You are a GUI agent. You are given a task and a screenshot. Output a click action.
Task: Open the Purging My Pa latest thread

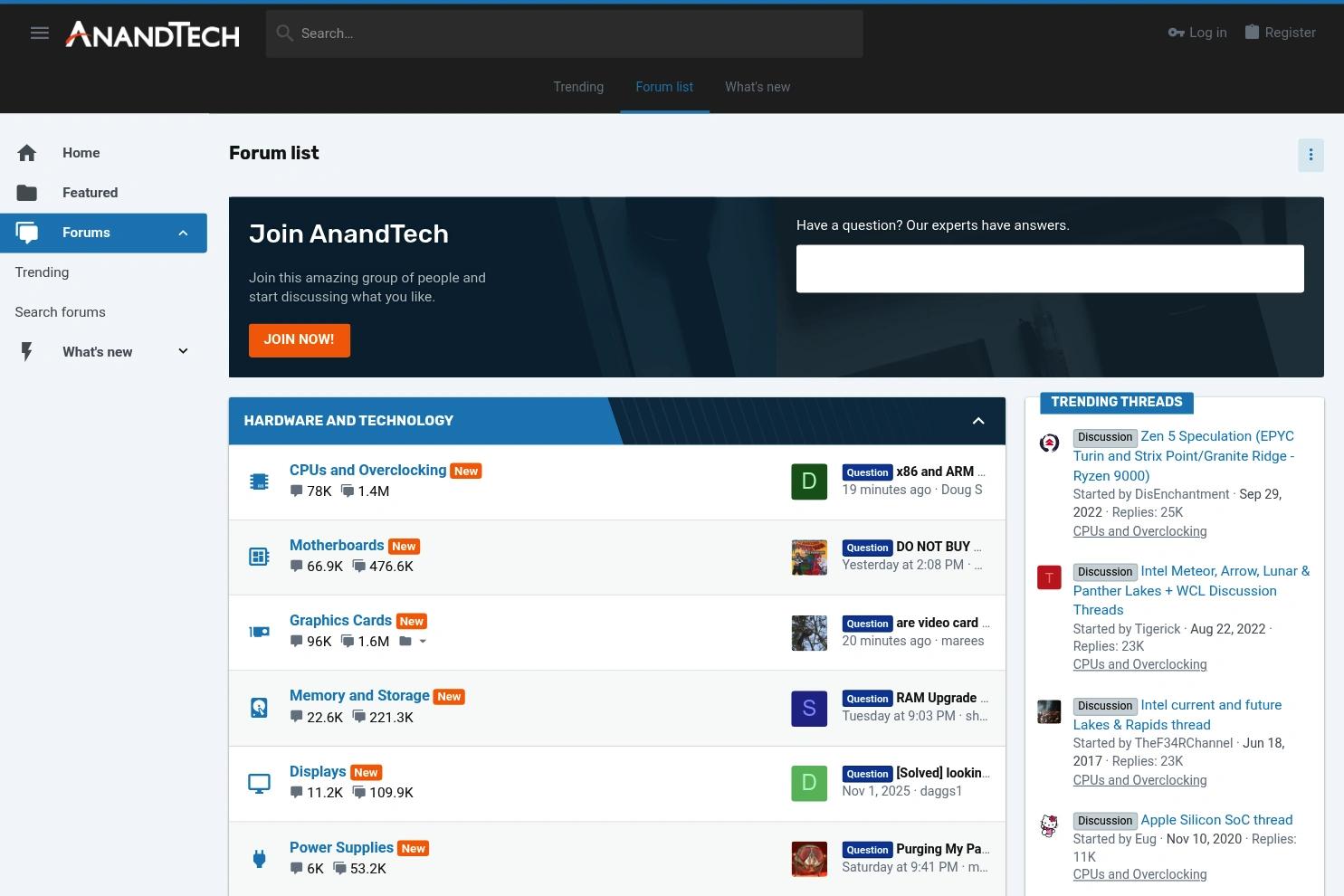pyautogui.click(x=942, y=849)
